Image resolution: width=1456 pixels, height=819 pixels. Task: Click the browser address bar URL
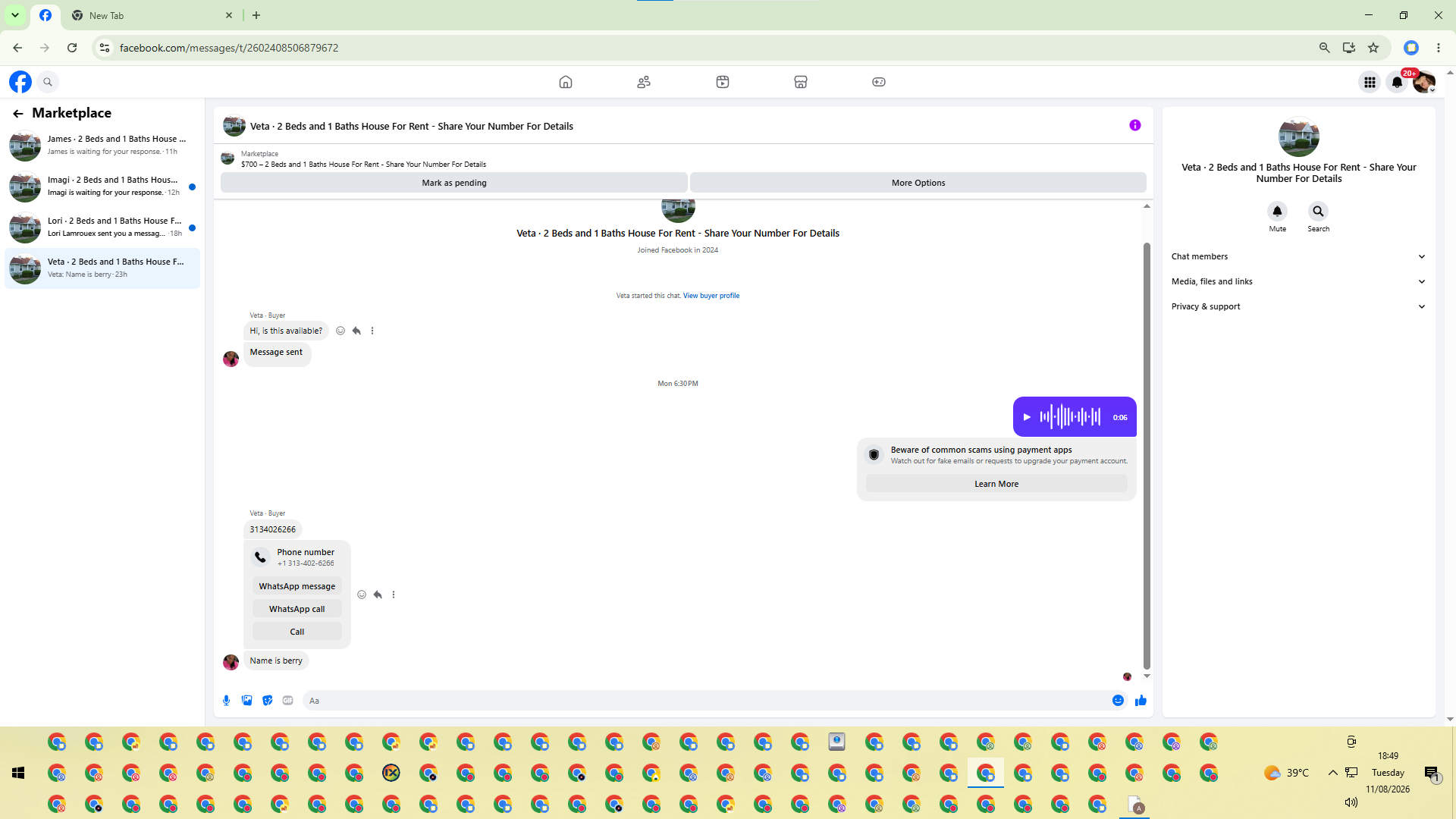(x=229, y=48)
